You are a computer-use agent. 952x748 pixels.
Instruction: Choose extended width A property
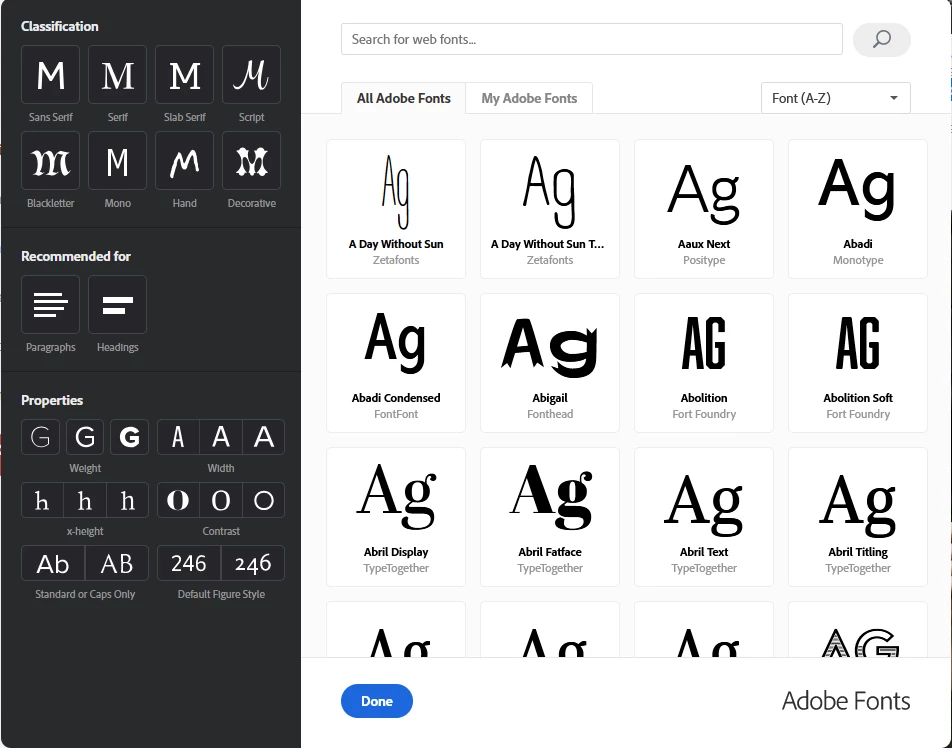pyautogui.click(x=264, y=437)
